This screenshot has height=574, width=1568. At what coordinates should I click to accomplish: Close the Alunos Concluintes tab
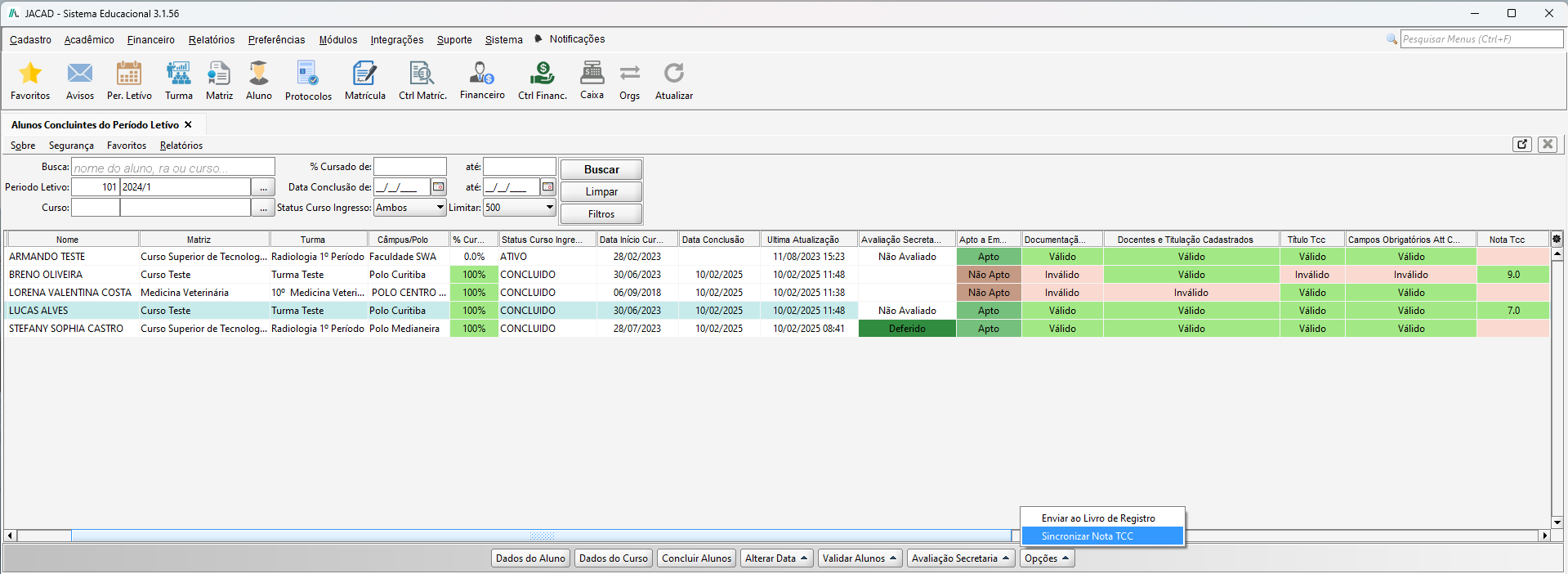[188, 125]
